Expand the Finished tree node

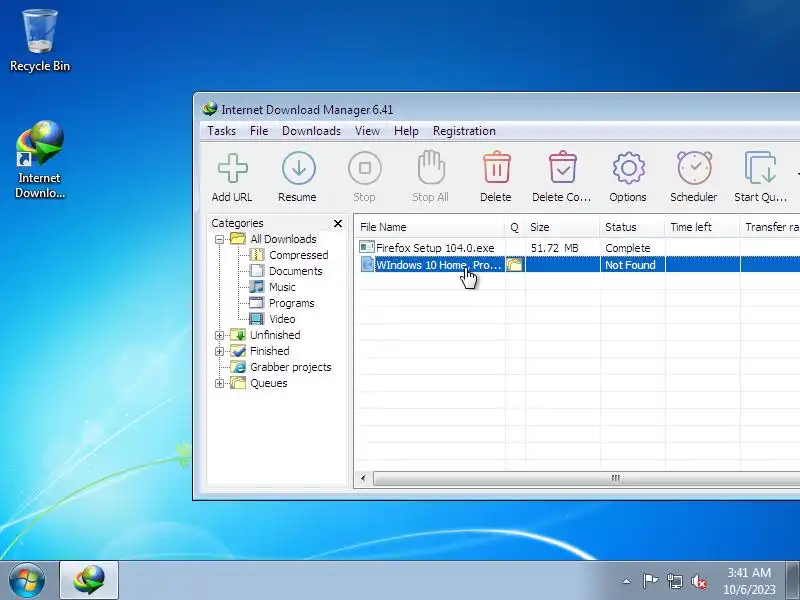coord(219,351)
